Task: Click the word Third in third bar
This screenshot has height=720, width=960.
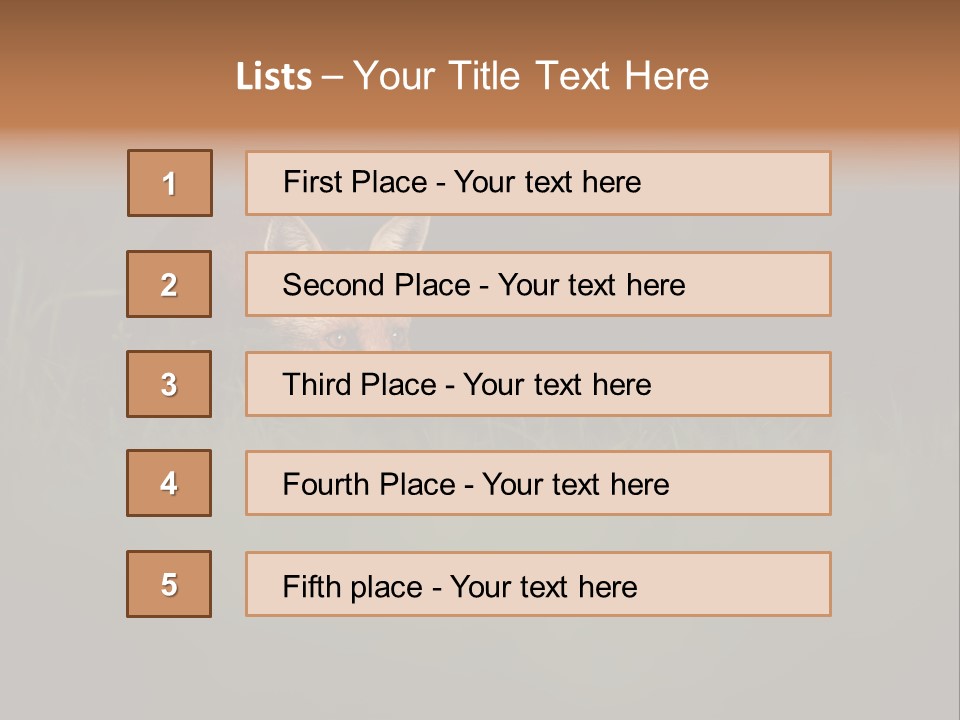Action: coord(314,385)
